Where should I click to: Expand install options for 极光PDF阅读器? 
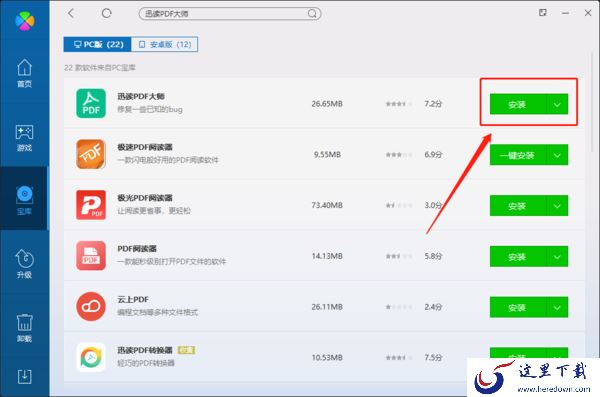(557, 206)
